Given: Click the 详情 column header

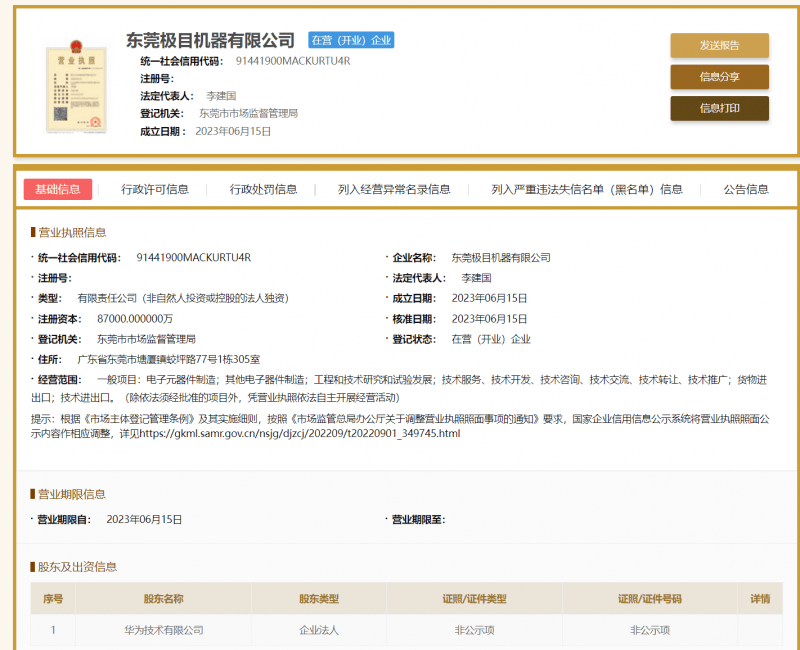Looking at the screenshot, I should (x=759, y=599).
